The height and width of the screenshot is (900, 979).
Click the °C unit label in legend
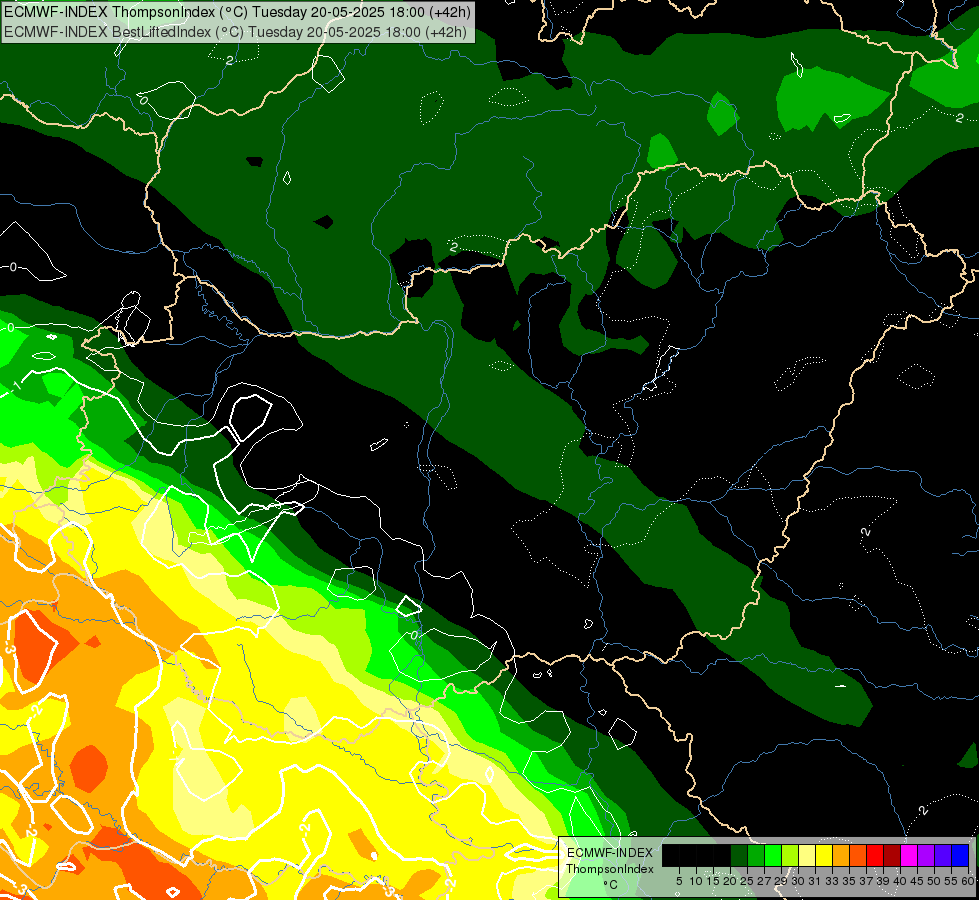[610, 884]
